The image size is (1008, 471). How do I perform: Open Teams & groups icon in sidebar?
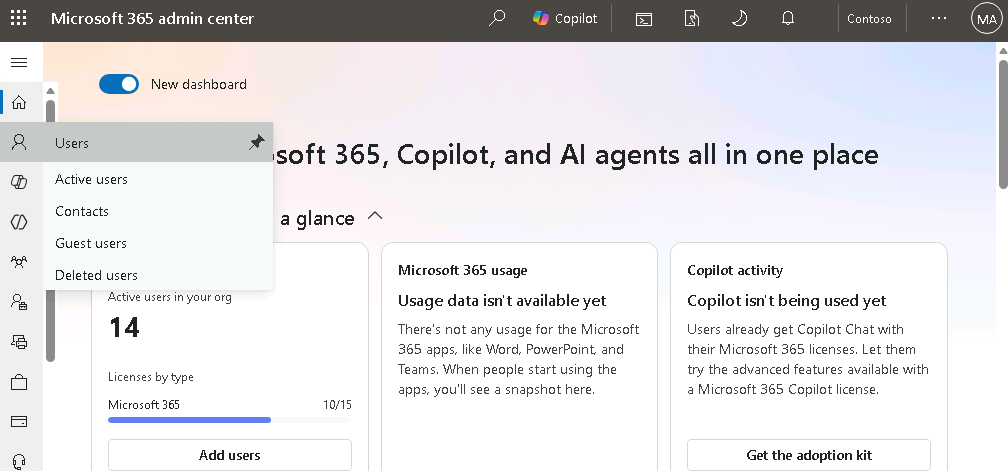click(19, 262)
